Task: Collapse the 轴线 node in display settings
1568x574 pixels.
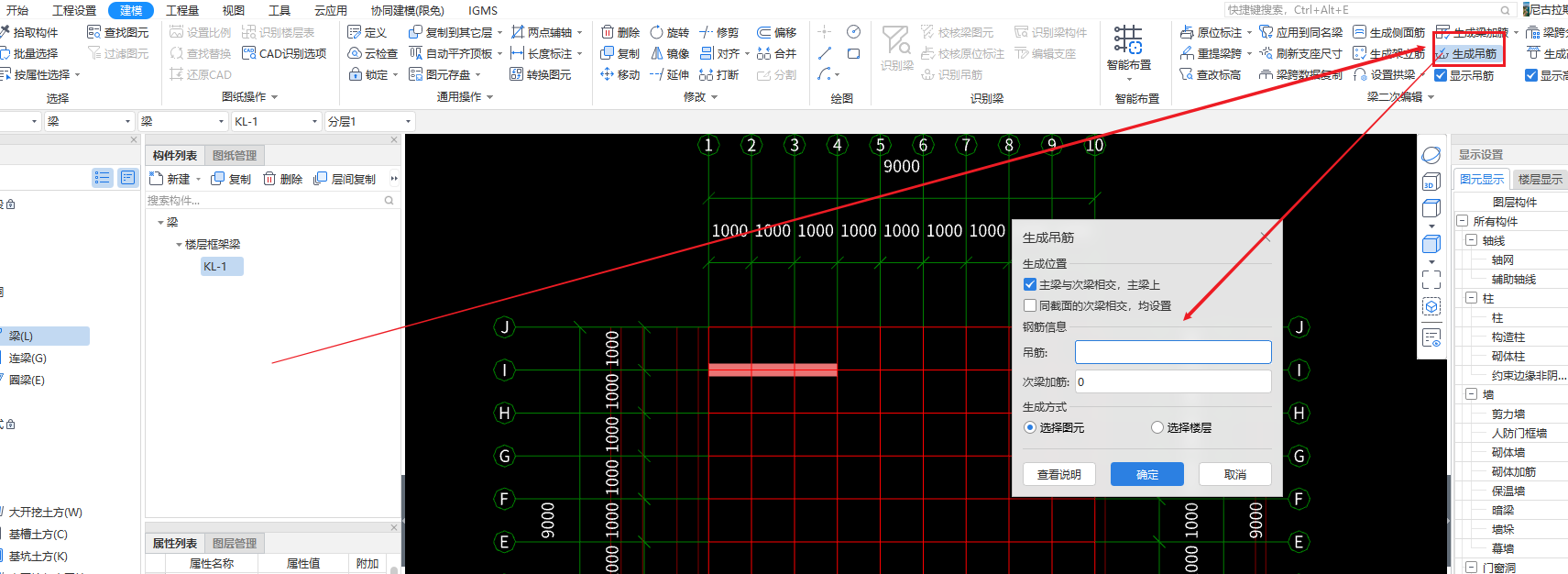Action: 1471,240
